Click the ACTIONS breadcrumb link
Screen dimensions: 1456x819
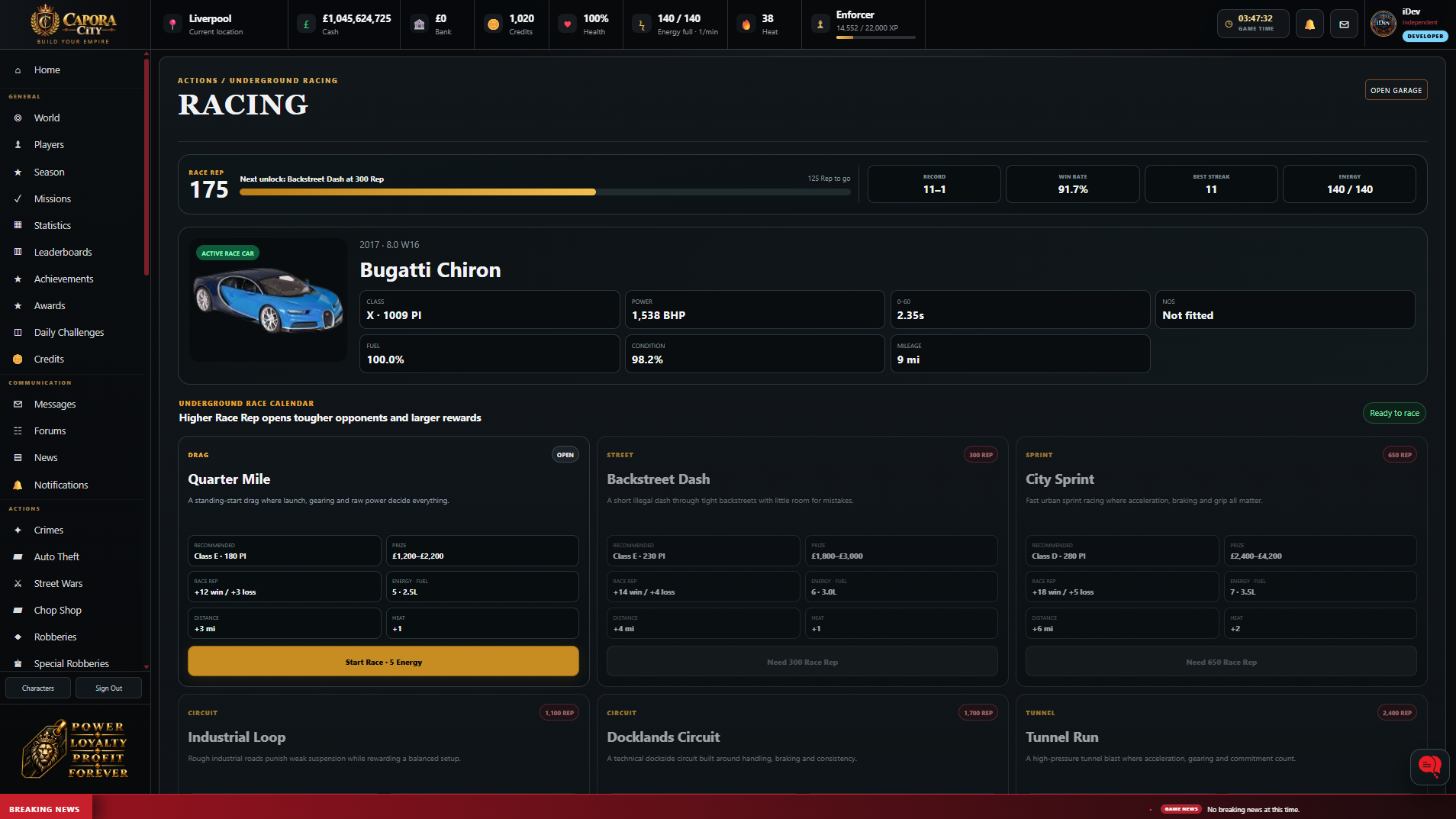coord(198,81)
